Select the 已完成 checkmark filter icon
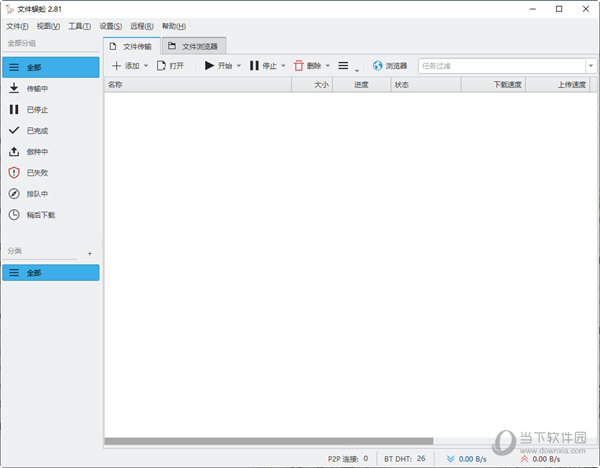This screenshot has height=468, width=600. [x=14, y=130]
